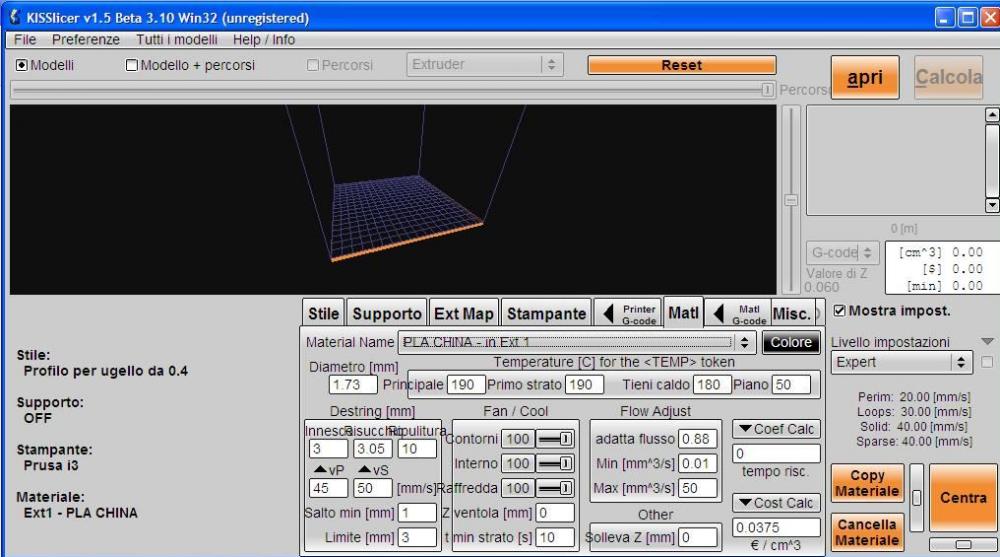Adjust the Contorni fan slider
This screenshot has width=1000, height=557.
[553, 439]
